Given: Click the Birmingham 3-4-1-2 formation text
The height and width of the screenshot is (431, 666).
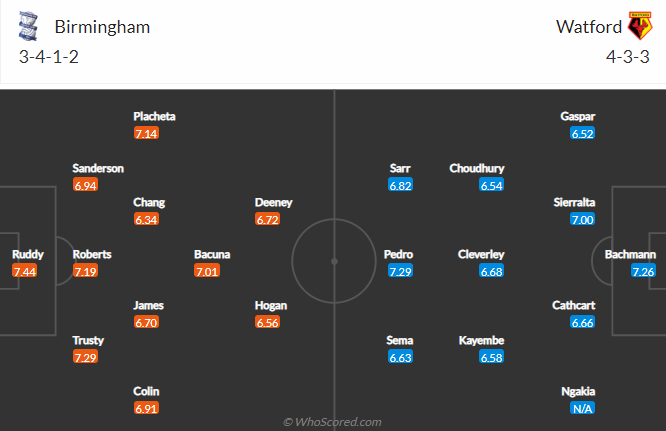Looking at the screenshot, I should pyautogui.click(x=49, y=57).
